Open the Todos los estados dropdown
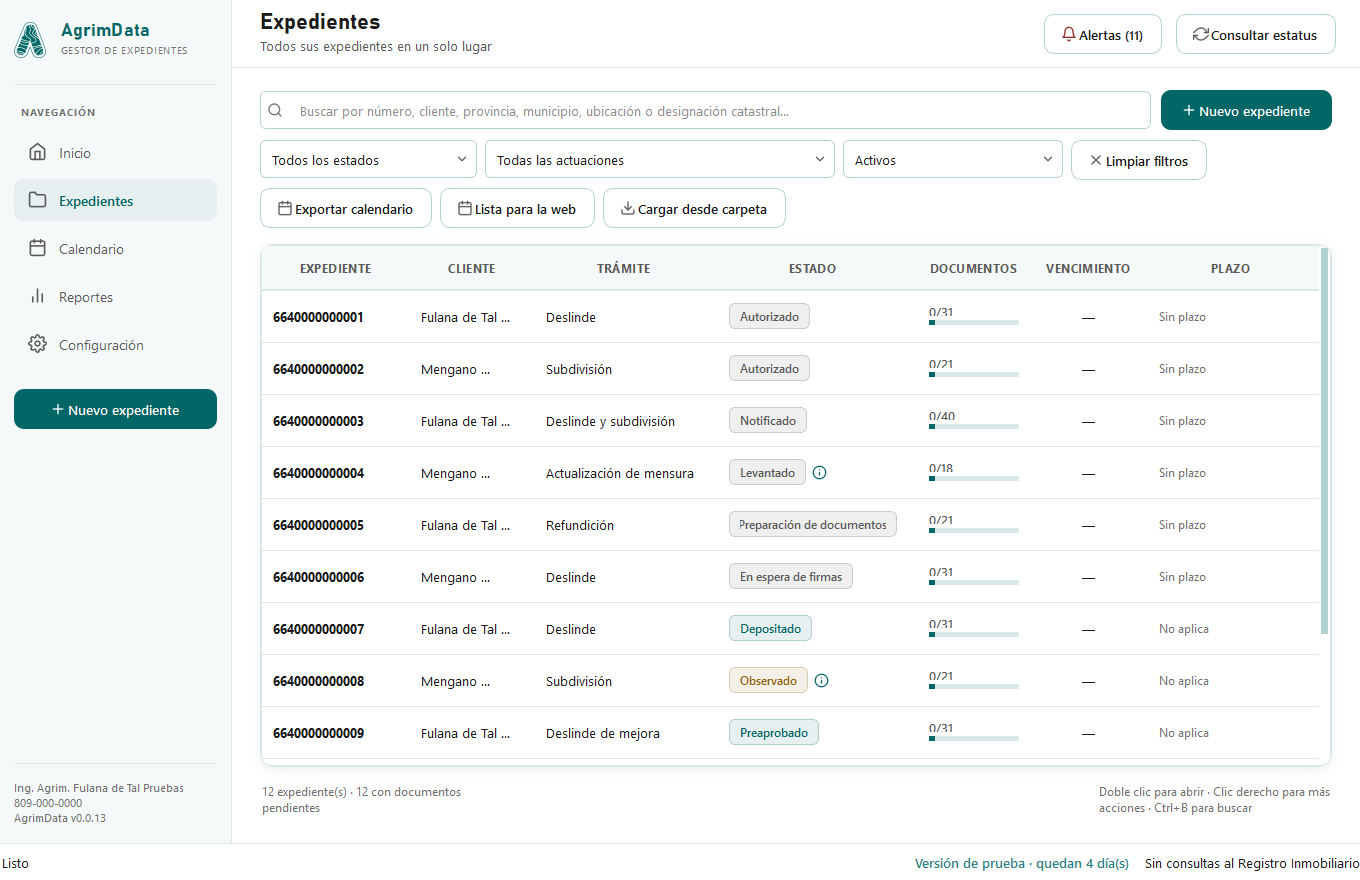Image resolution: width=1360 pixels, height=880 pixels. [368, 160]
